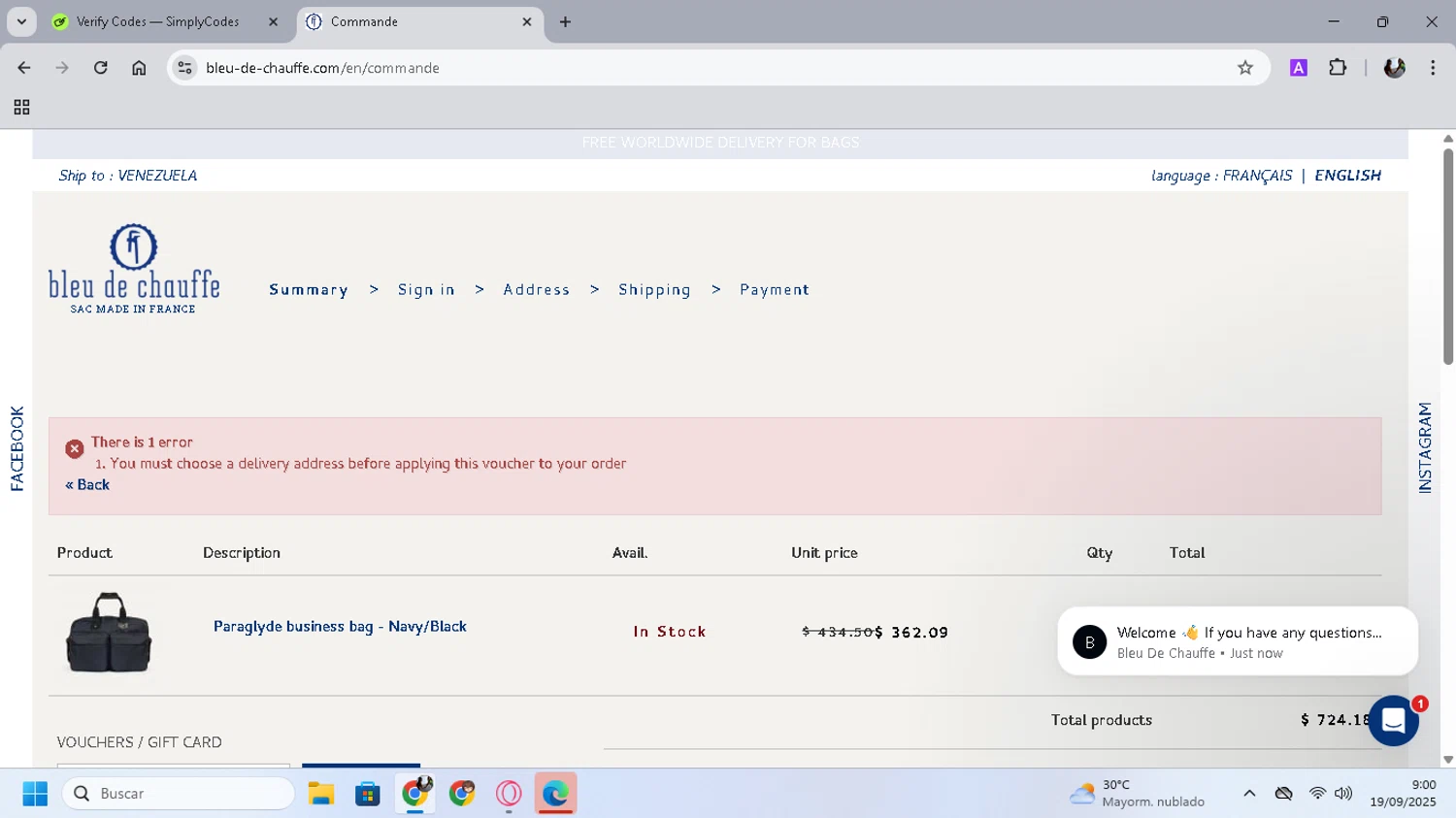This screenshot has height=818, width=1456.
Task: Open Wi-Fi network settings icon
Action: 1317,794
